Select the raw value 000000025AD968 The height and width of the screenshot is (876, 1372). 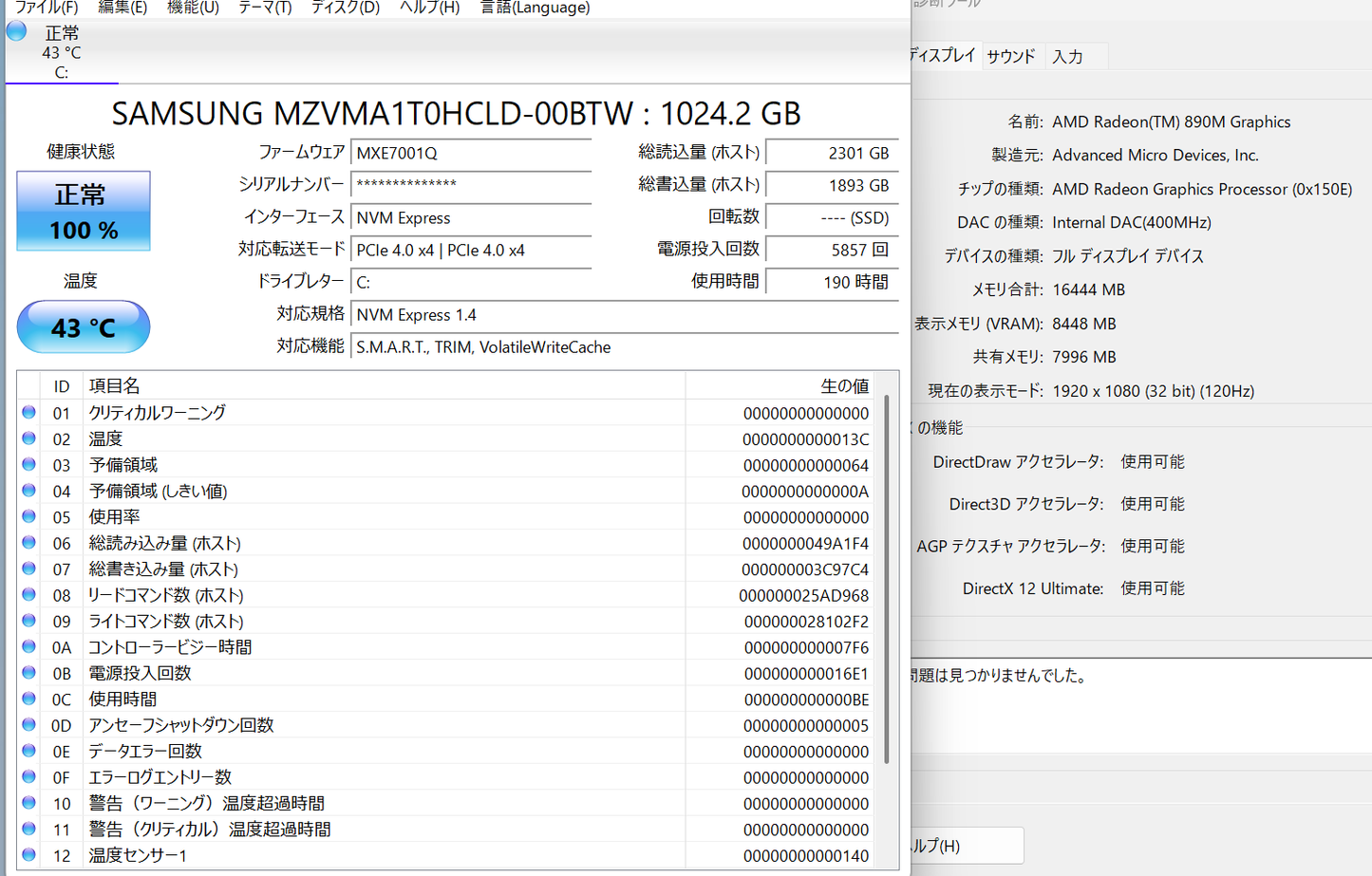coord(804,596)
